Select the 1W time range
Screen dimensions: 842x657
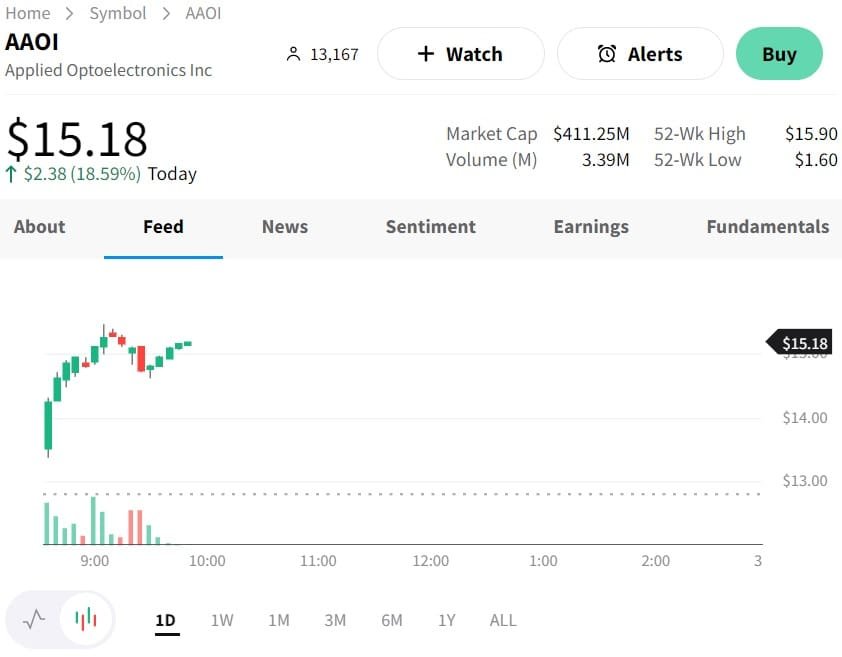[x=222, y=620]
